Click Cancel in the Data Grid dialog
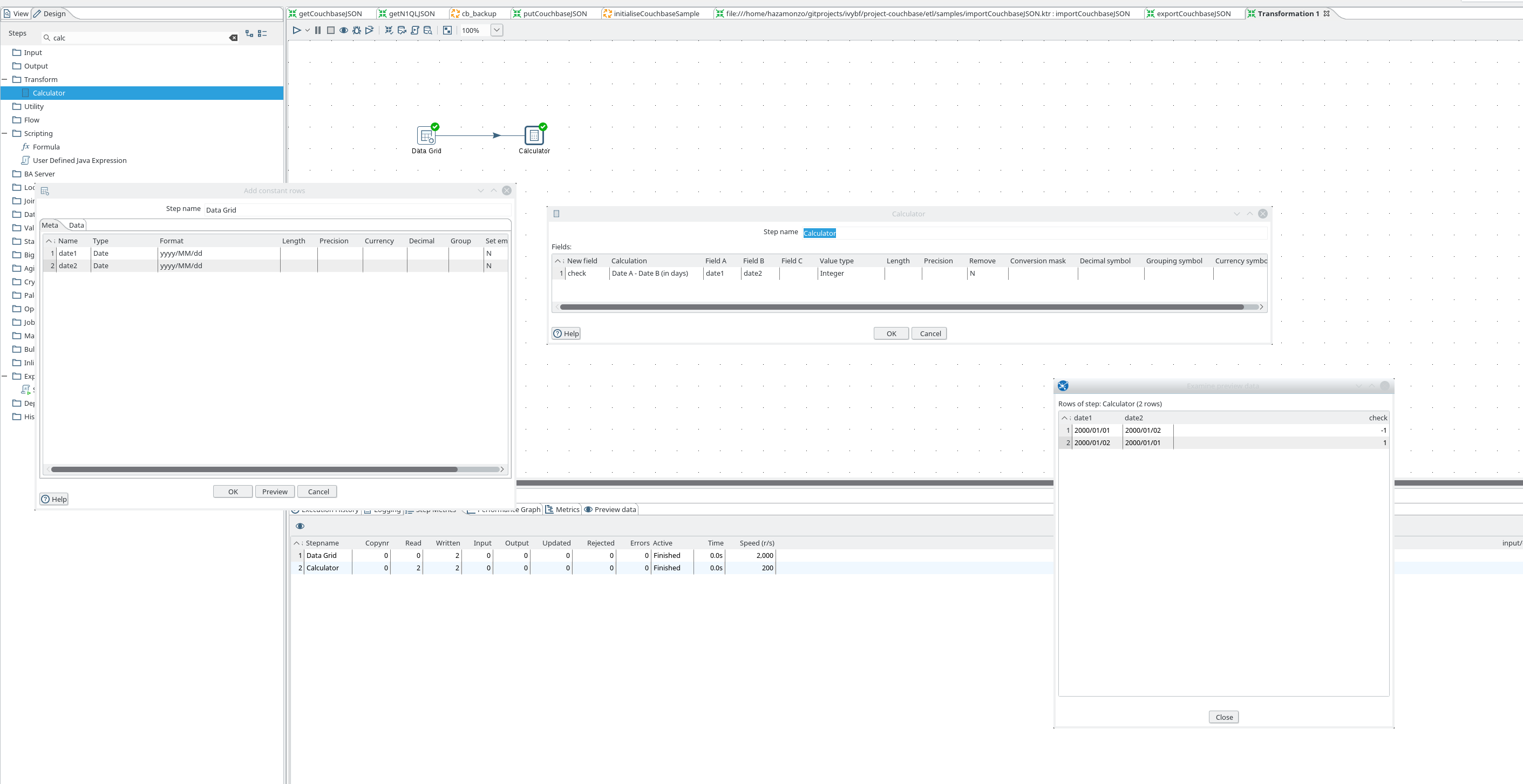 [x=318, y=492]
